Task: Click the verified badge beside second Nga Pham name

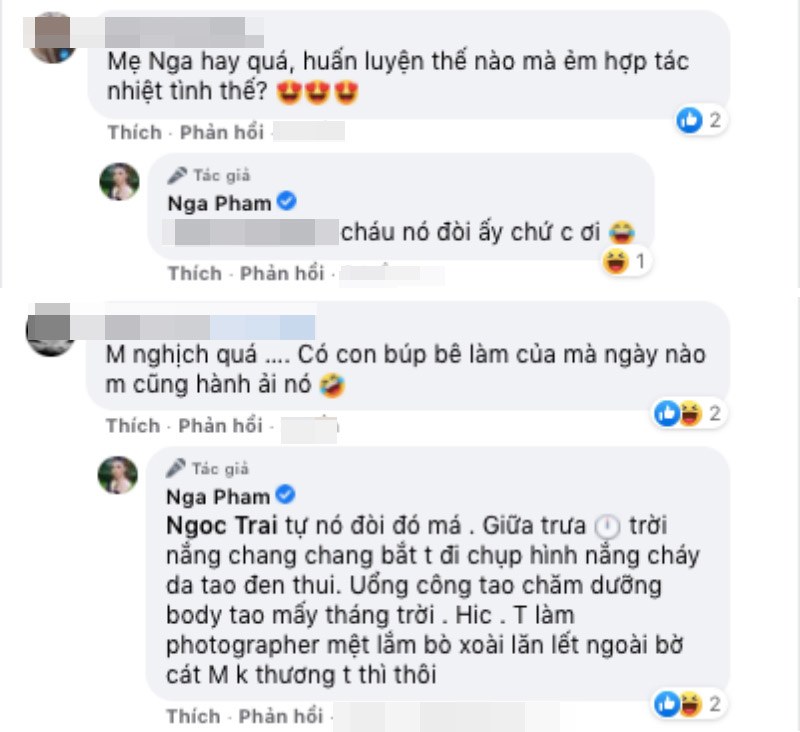Action: click(285, 495)
